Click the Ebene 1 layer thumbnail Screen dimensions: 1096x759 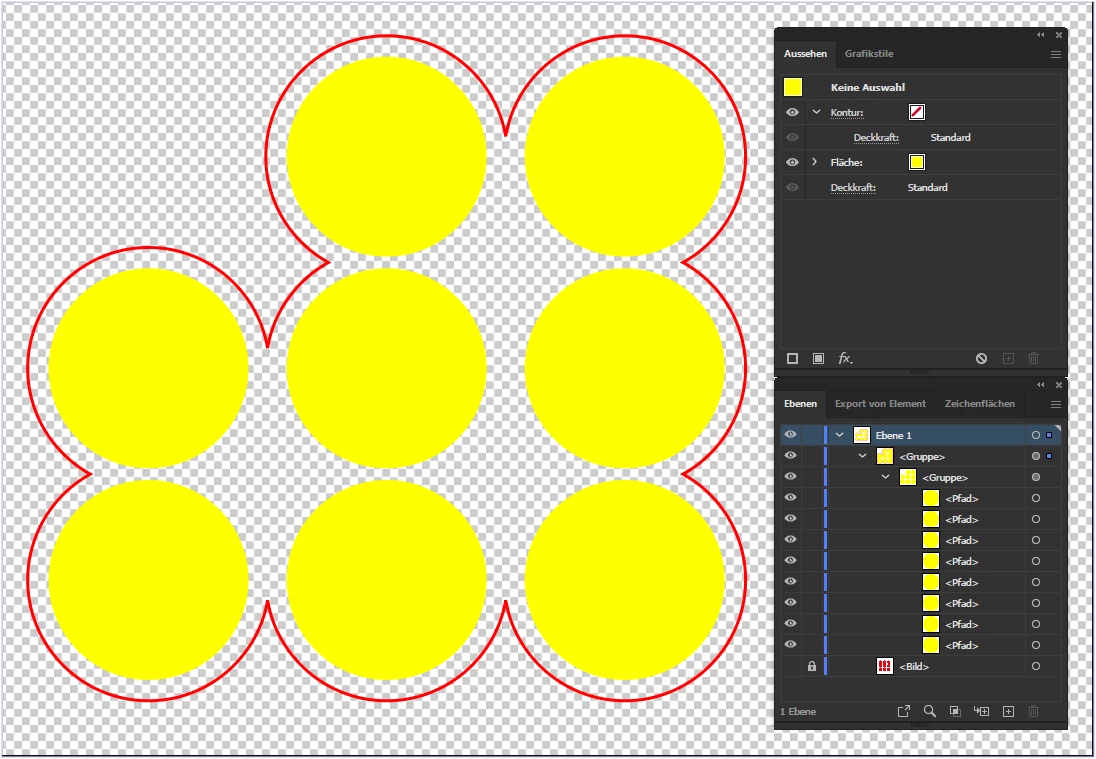(x=862, y=435)
